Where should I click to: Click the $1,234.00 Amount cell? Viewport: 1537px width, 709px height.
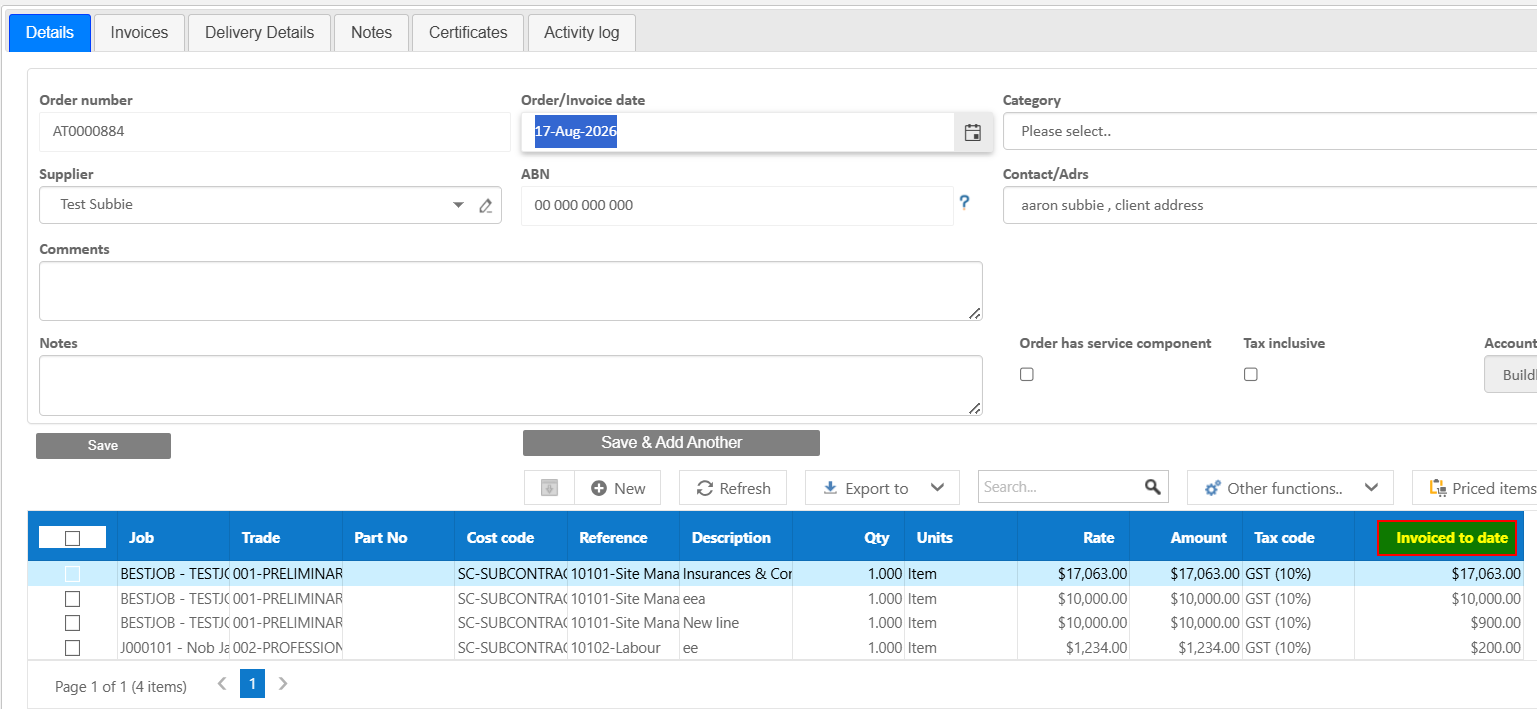point(1186,648)
